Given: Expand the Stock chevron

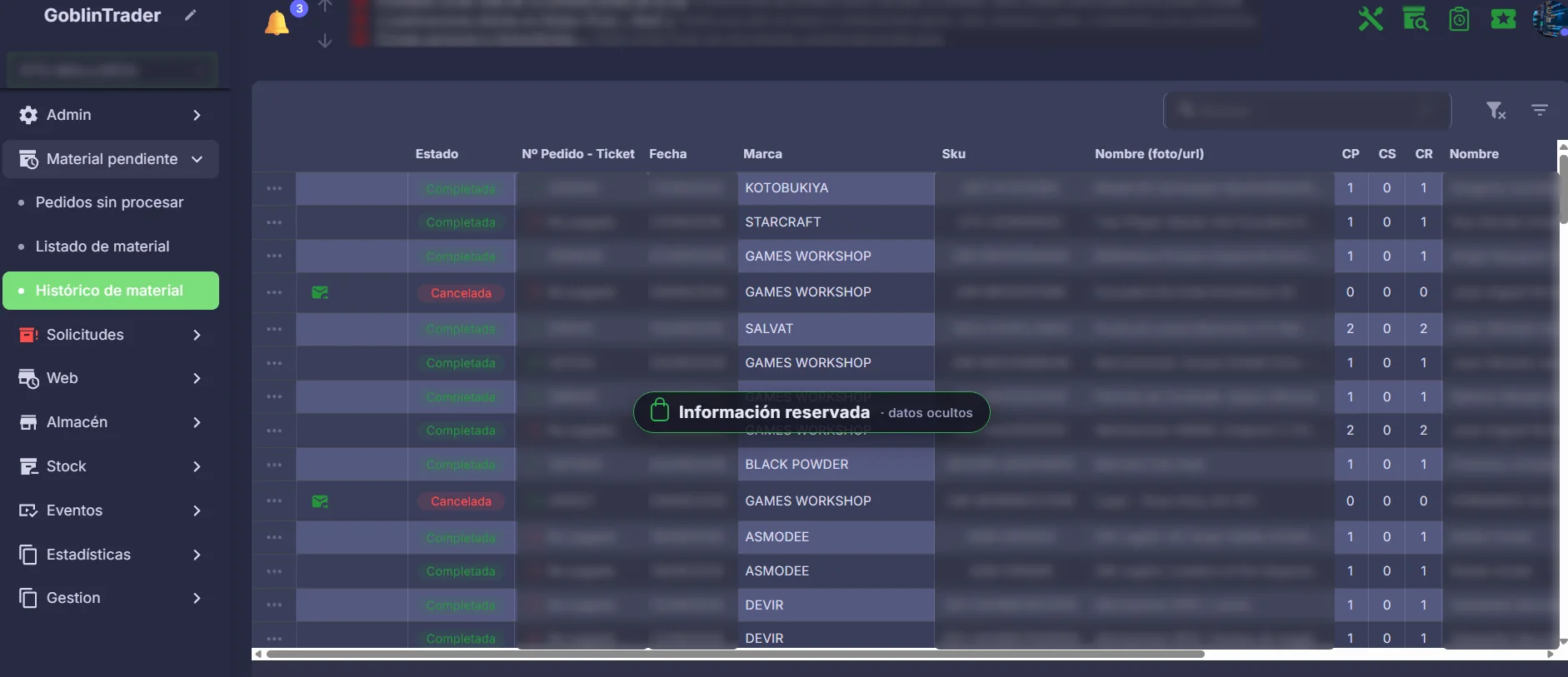Looking at the screenshot, I should click(x=197, y=466).
